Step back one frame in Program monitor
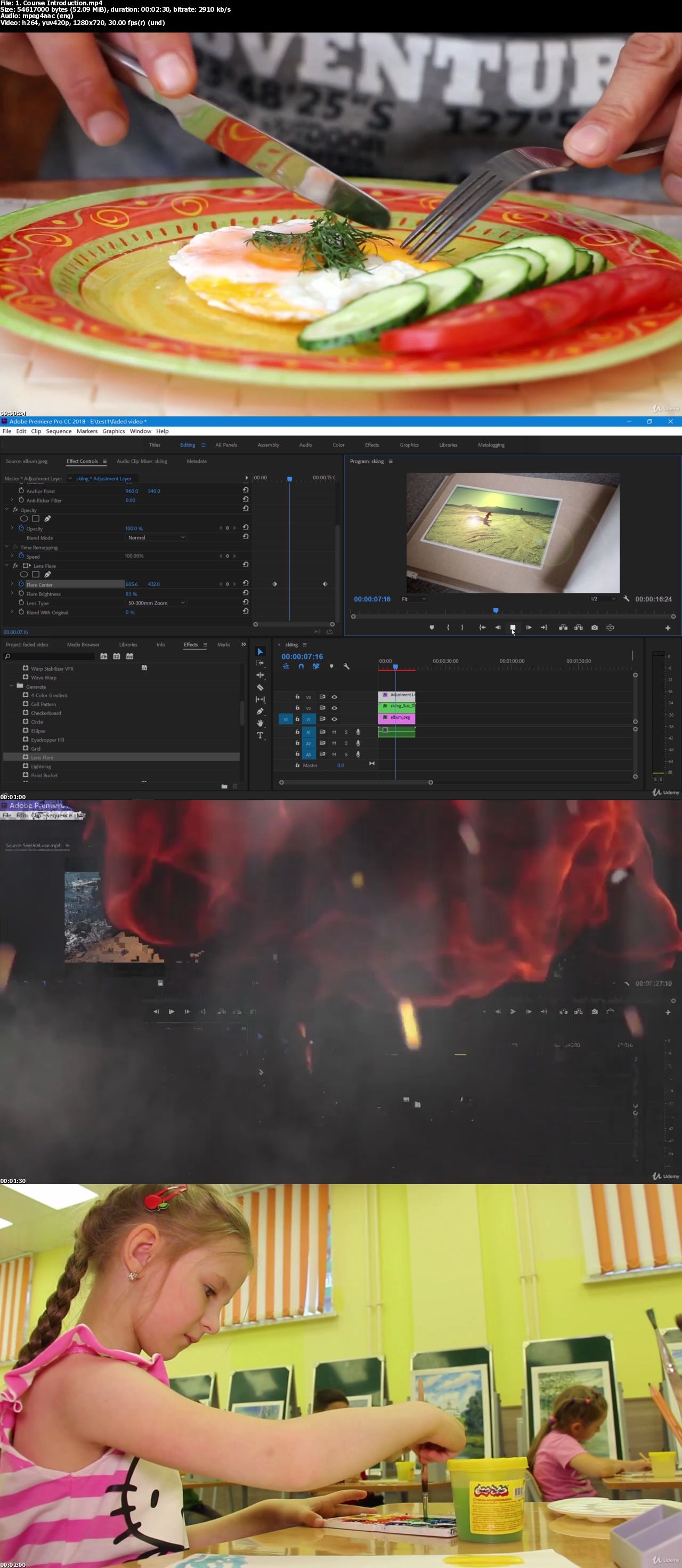The width and height of the screenshot is (682, 1568). 498,628
